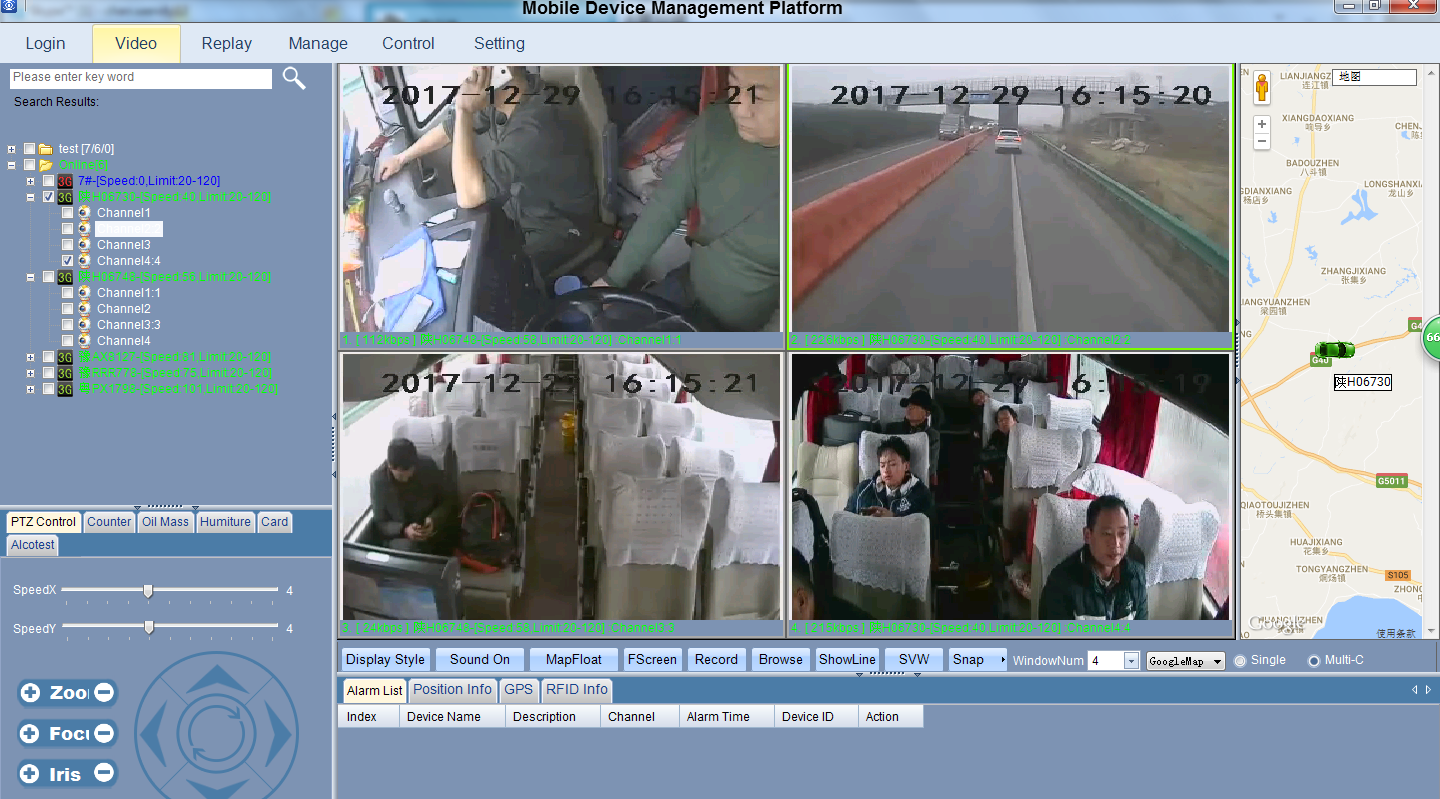Check the Online group checkbox
The width and height of the screenshot is (1440, 799).
[x=29, y=165]
